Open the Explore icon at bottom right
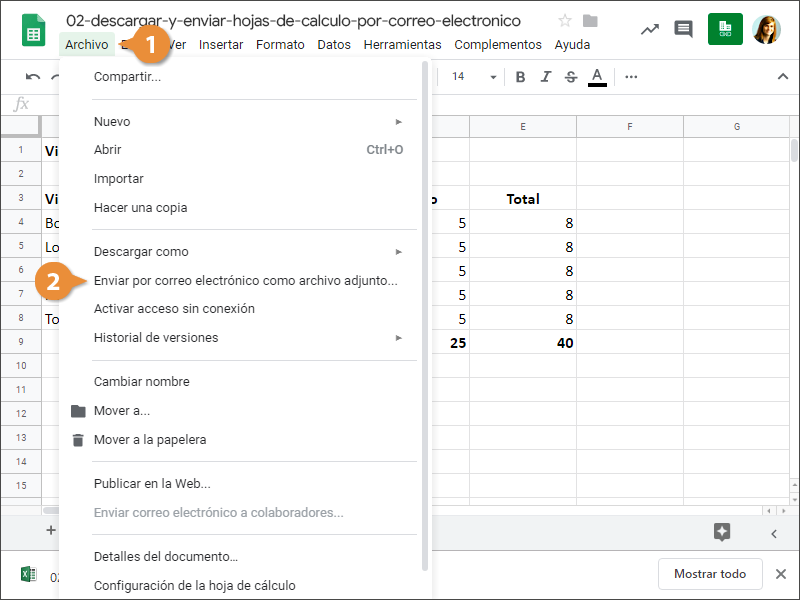 tap(722, 532)
